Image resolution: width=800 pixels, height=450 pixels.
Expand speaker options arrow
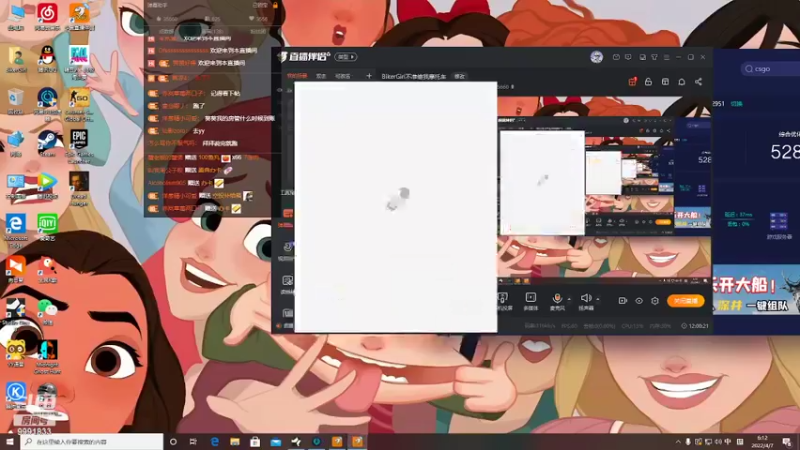point(597,299)
